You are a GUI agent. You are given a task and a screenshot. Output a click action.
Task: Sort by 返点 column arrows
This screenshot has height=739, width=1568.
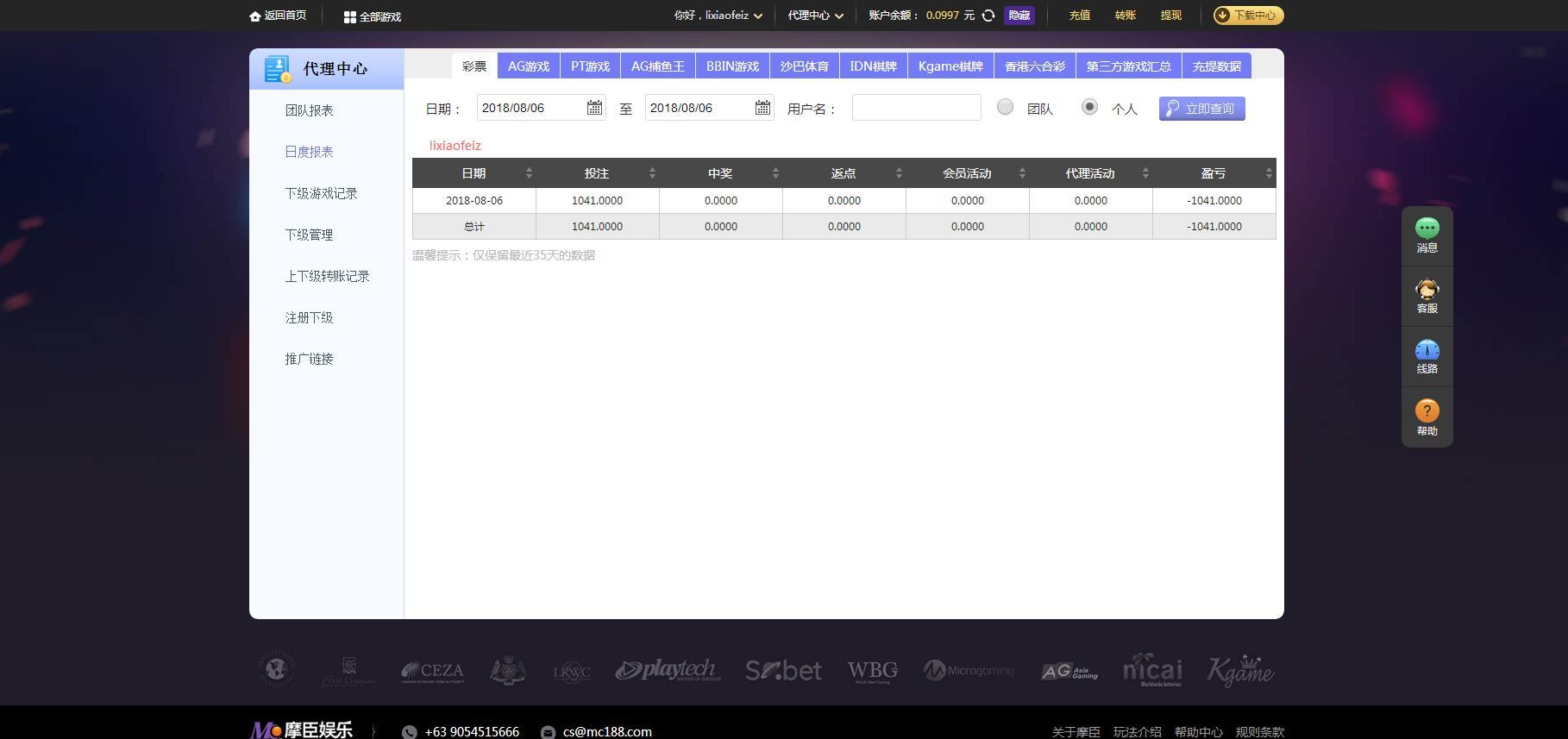pyautogui.click(x=899, y=173)
